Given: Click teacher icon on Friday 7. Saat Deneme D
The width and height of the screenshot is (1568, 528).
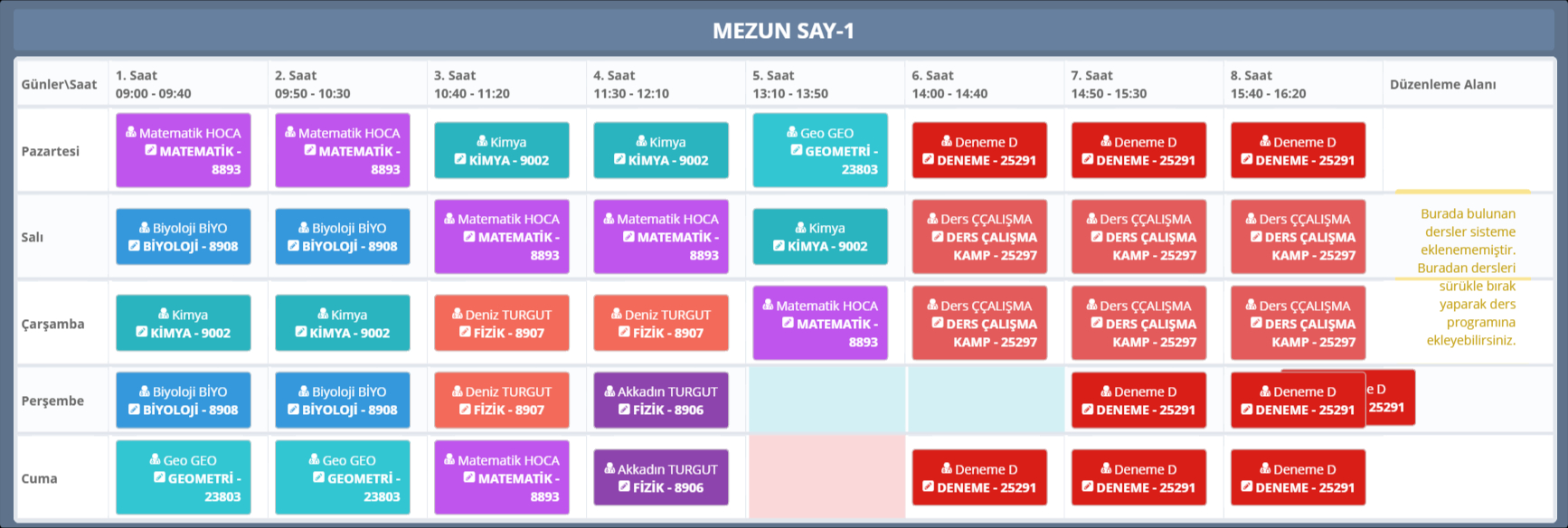Looking at the screenshot, I should point(1106,469).
